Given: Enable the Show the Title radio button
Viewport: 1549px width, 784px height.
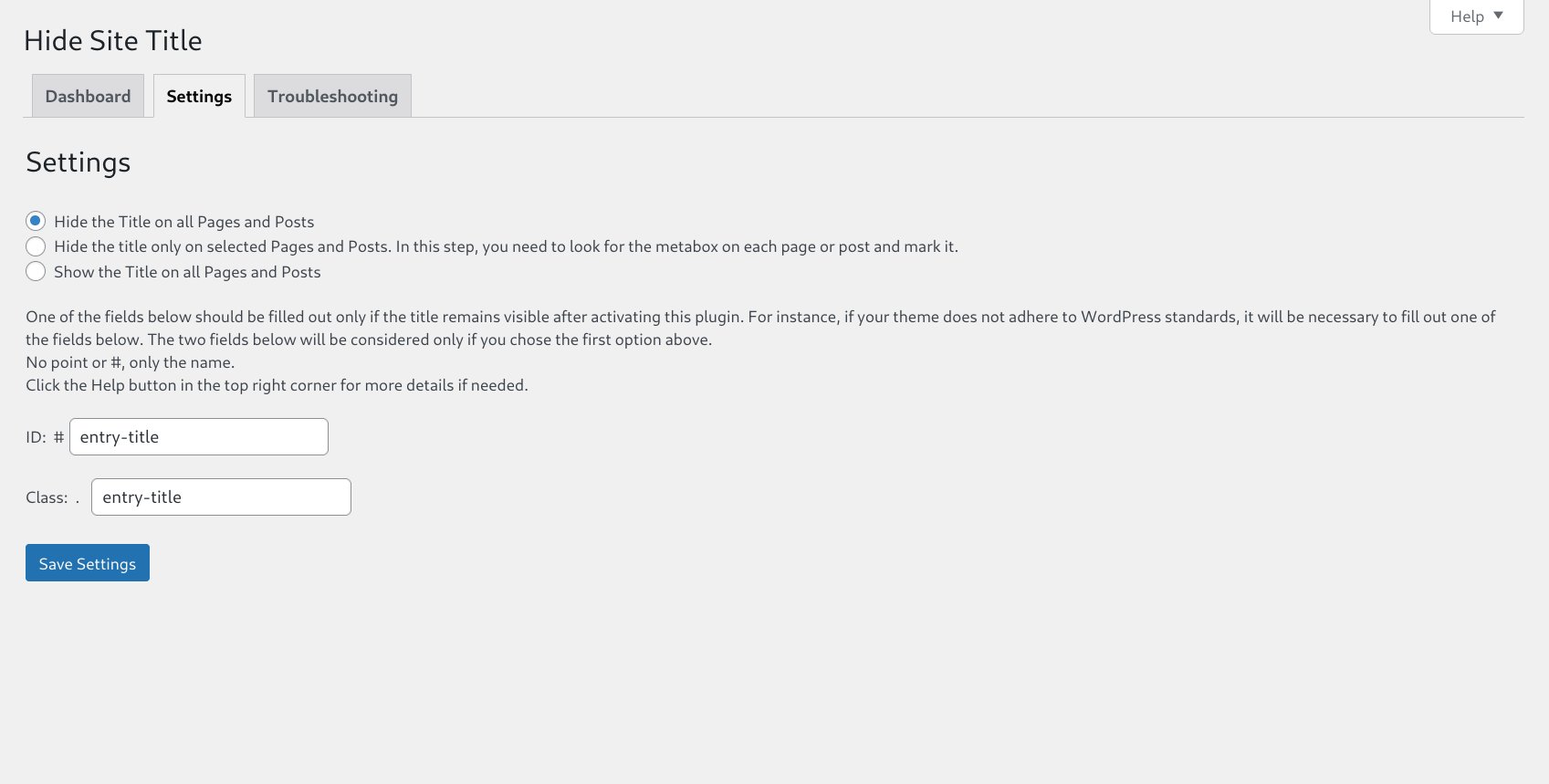Looking at the screenshot, I should [36, 271].
